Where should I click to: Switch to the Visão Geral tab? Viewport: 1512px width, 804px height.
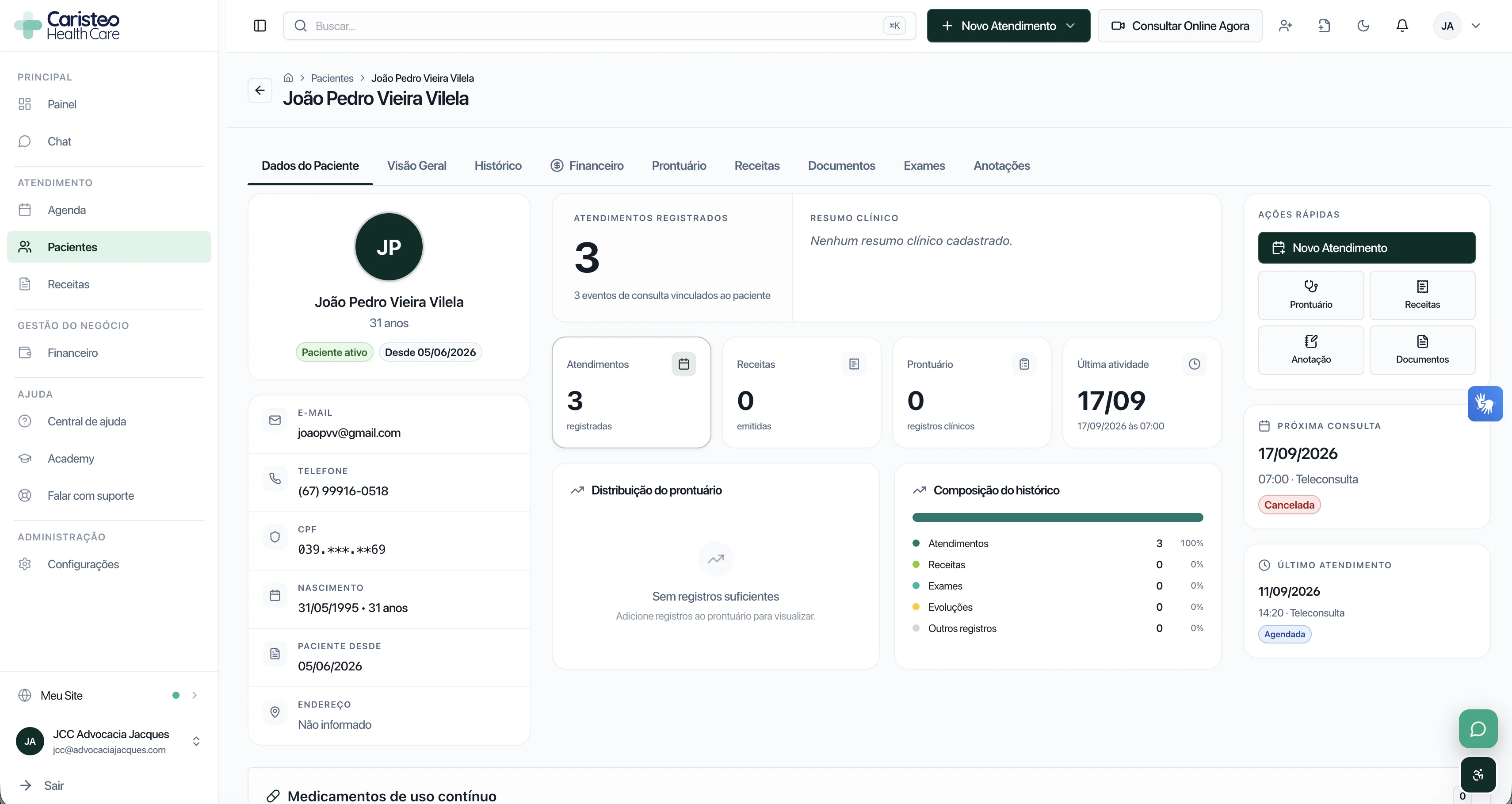point(416,165)
